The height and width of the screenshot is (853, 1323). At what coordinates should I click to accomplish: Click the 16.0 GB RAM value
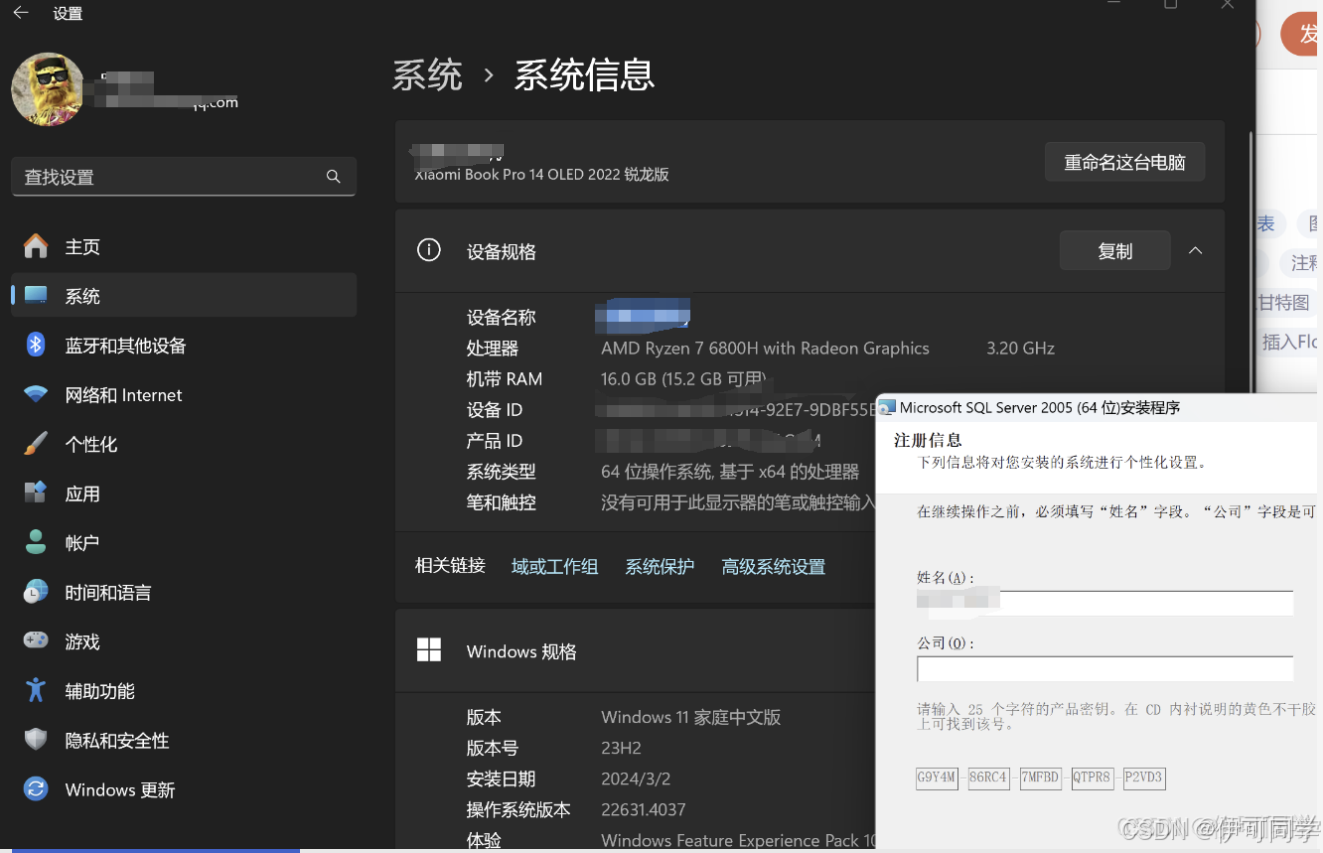pyautogui.click(x=683, y=379)
